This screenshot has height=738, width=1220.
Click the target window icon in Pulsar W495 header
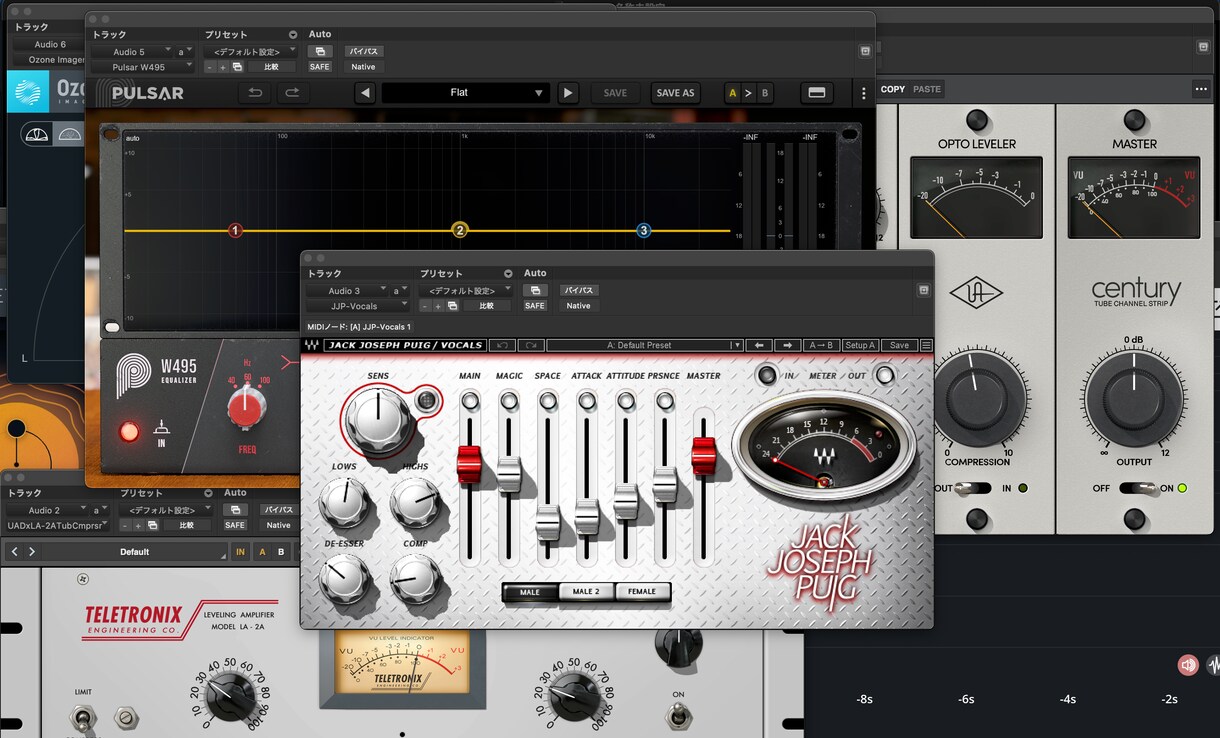(x=865, y=51)
